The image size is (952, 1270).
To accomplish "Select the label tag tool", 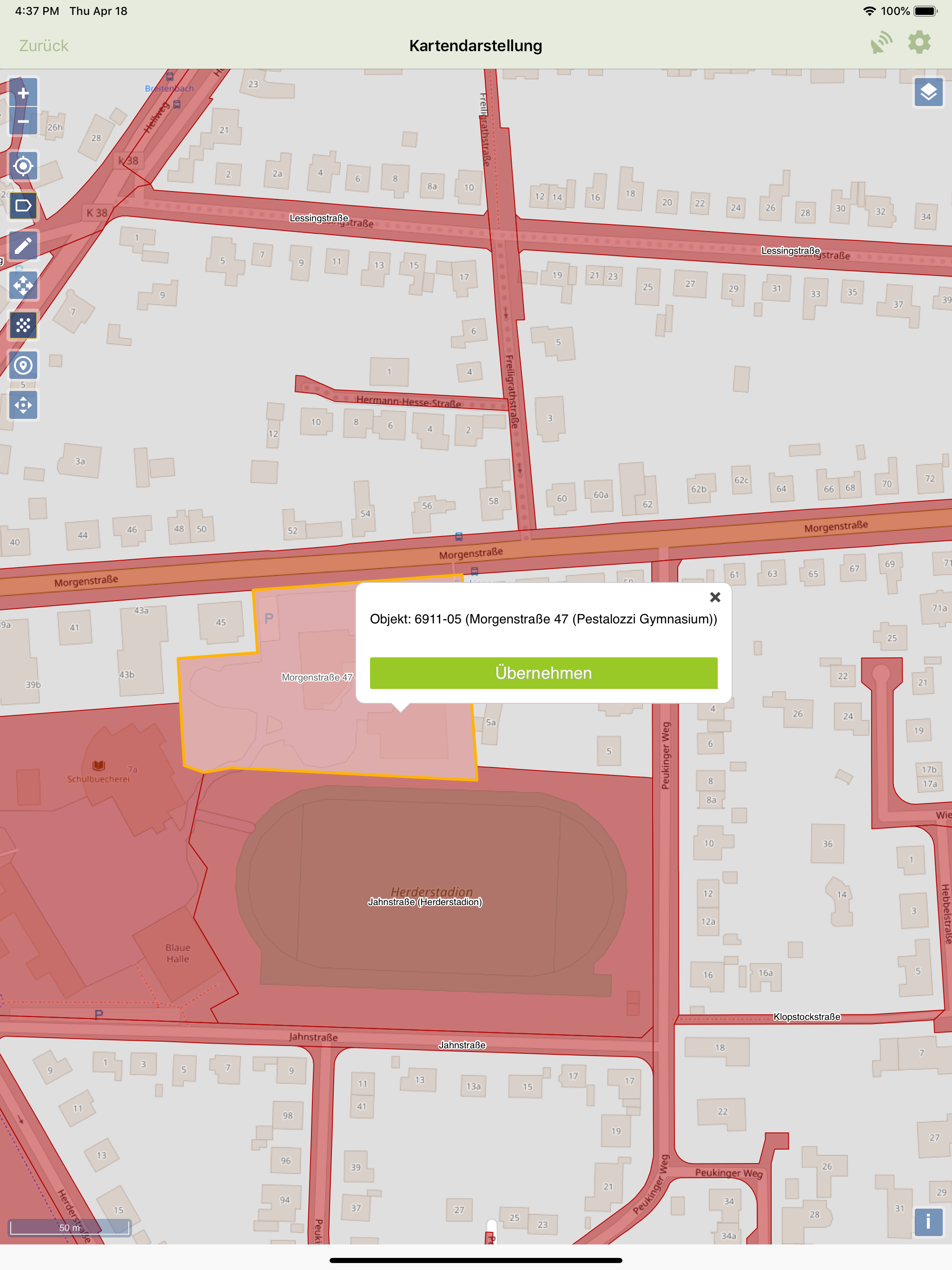I will point(23,205).
